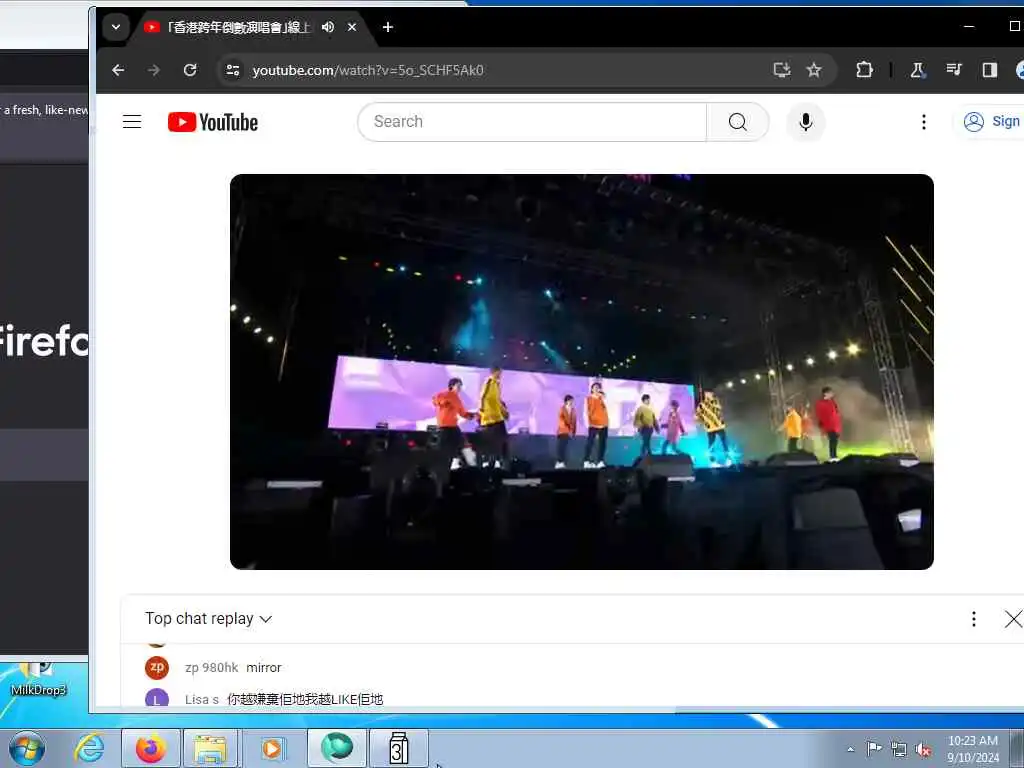Show hidden tray icons arrow
The width and height of the screenshot is (1024, 768).
(850, 749)
